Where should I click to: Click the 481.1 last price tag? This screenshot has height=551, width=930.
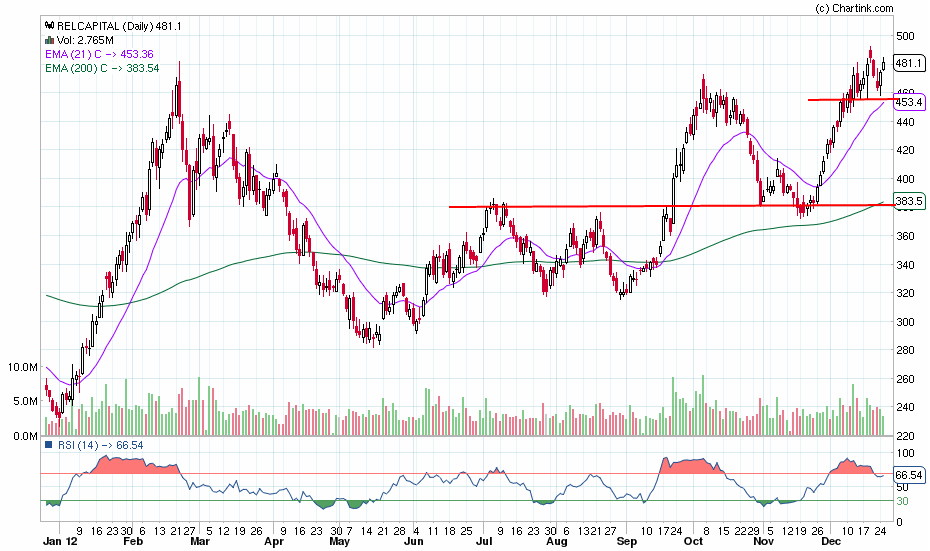[x=909, y=63]
